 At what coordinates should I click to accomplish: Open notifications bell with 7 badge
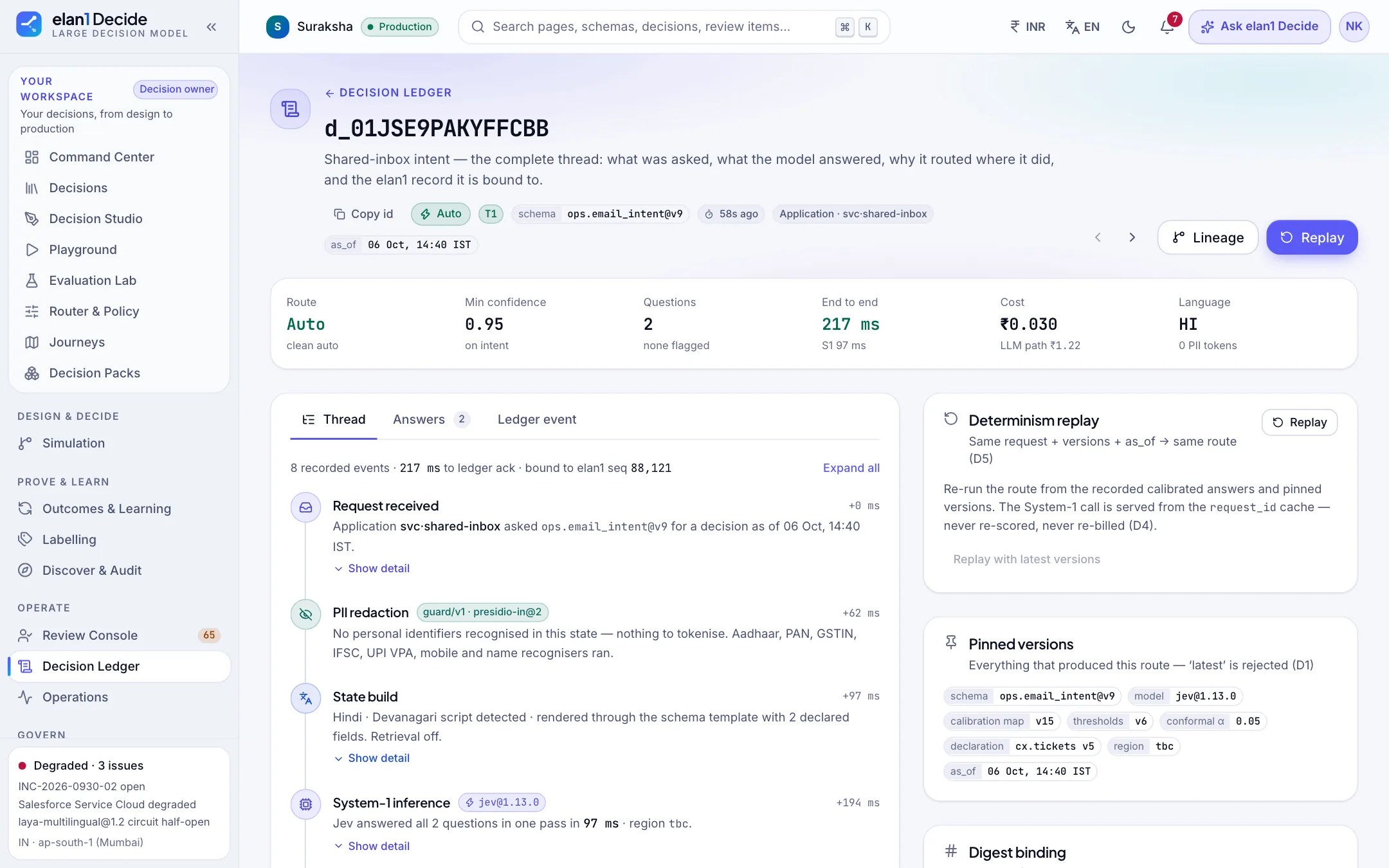(1168, 27)
